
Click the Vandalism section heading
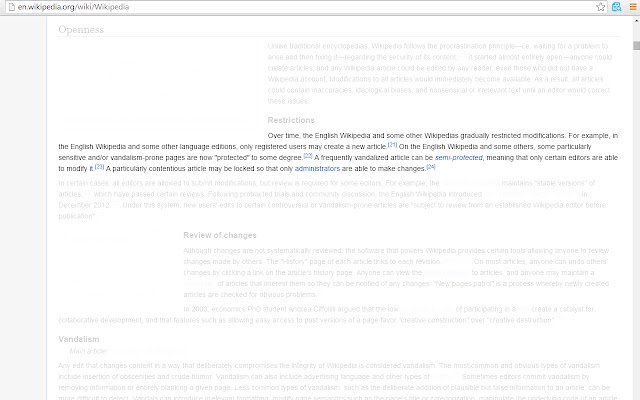pyautogui.click(x=79, y=339)
